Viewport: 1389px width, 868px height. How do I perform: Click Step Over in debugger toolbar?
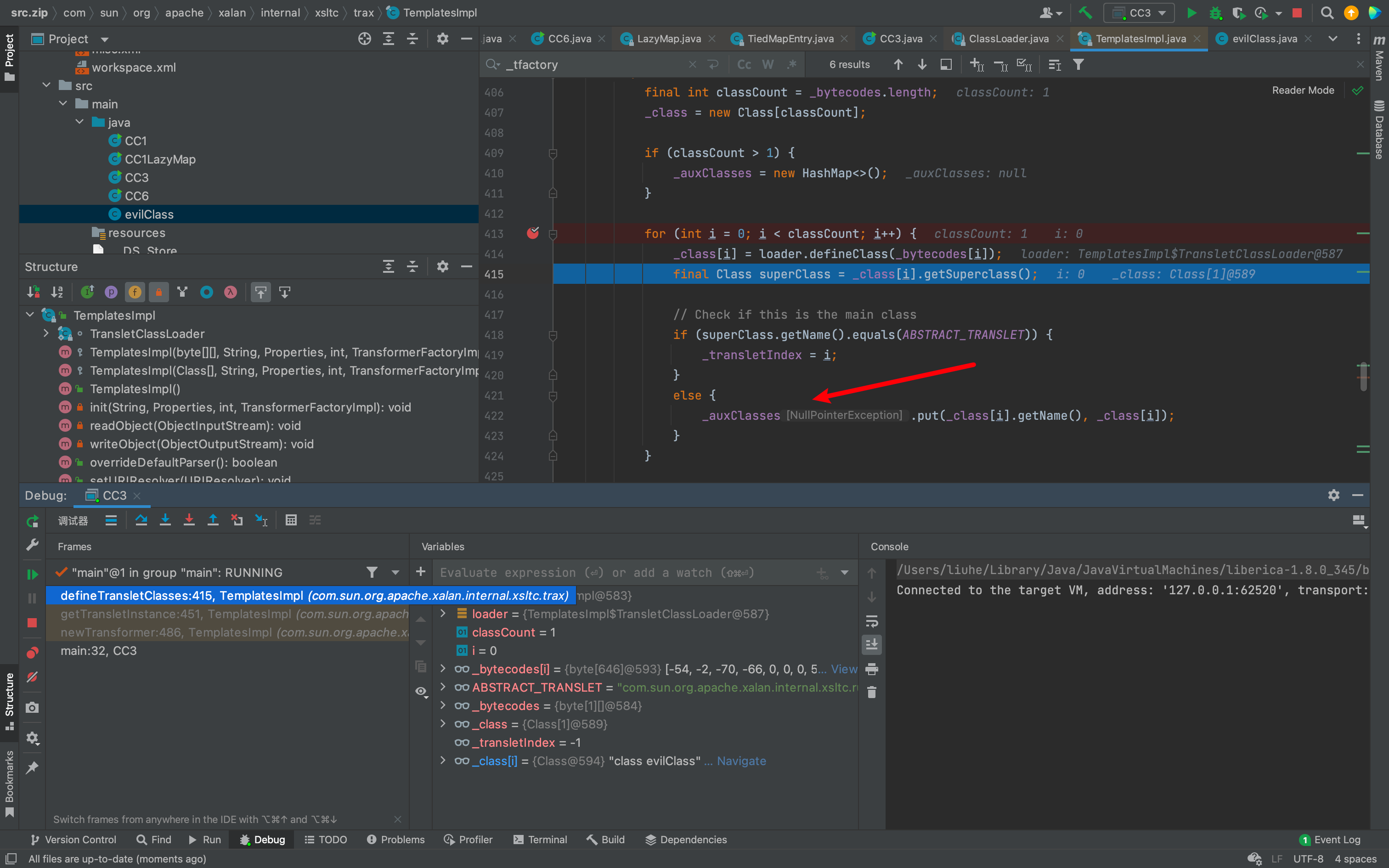[x=141, y=520]
